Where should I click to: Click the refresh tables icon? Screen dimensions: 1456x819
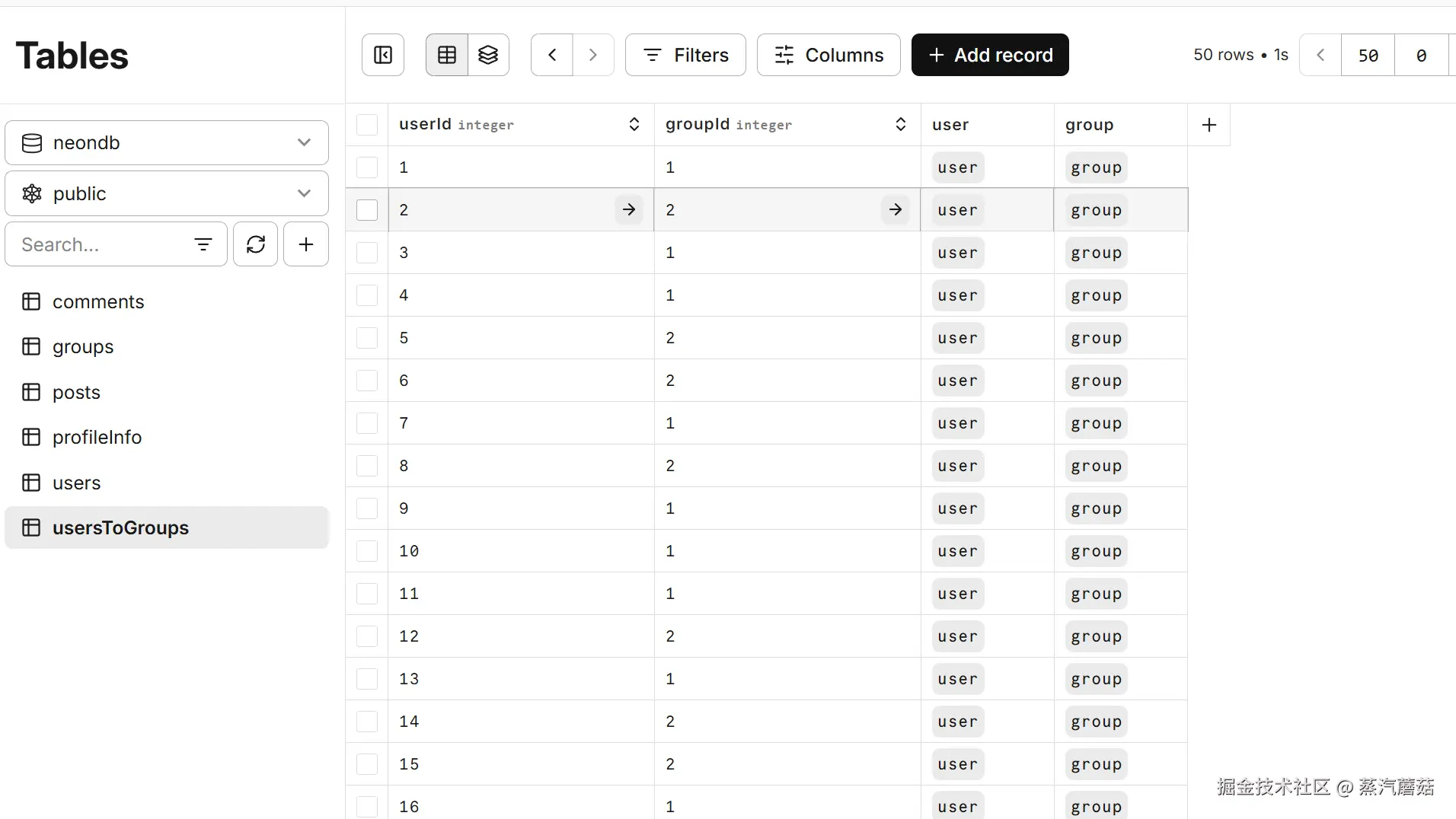[x=256, y=244]
